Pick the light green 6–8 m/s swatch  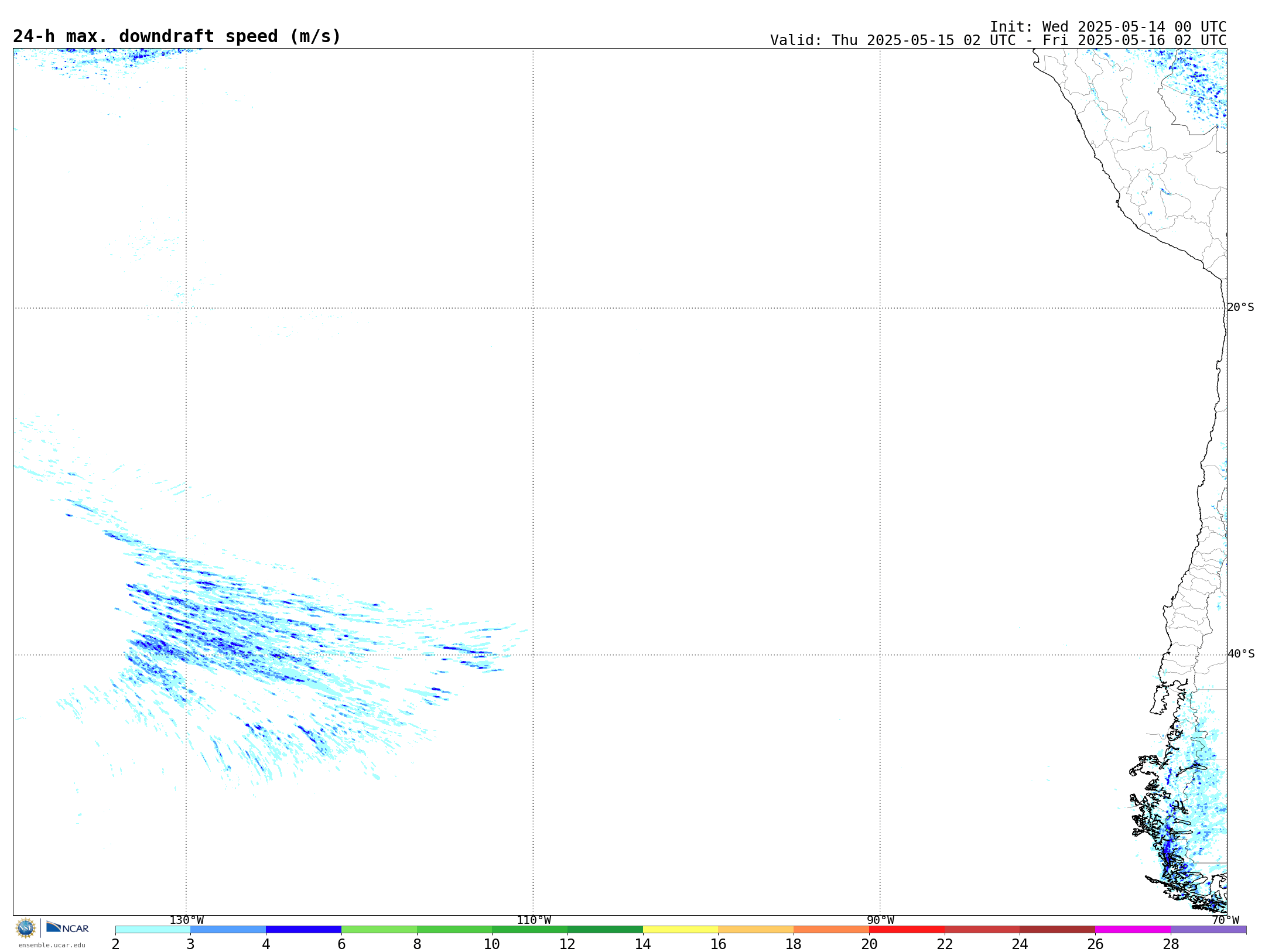(379, 930)
